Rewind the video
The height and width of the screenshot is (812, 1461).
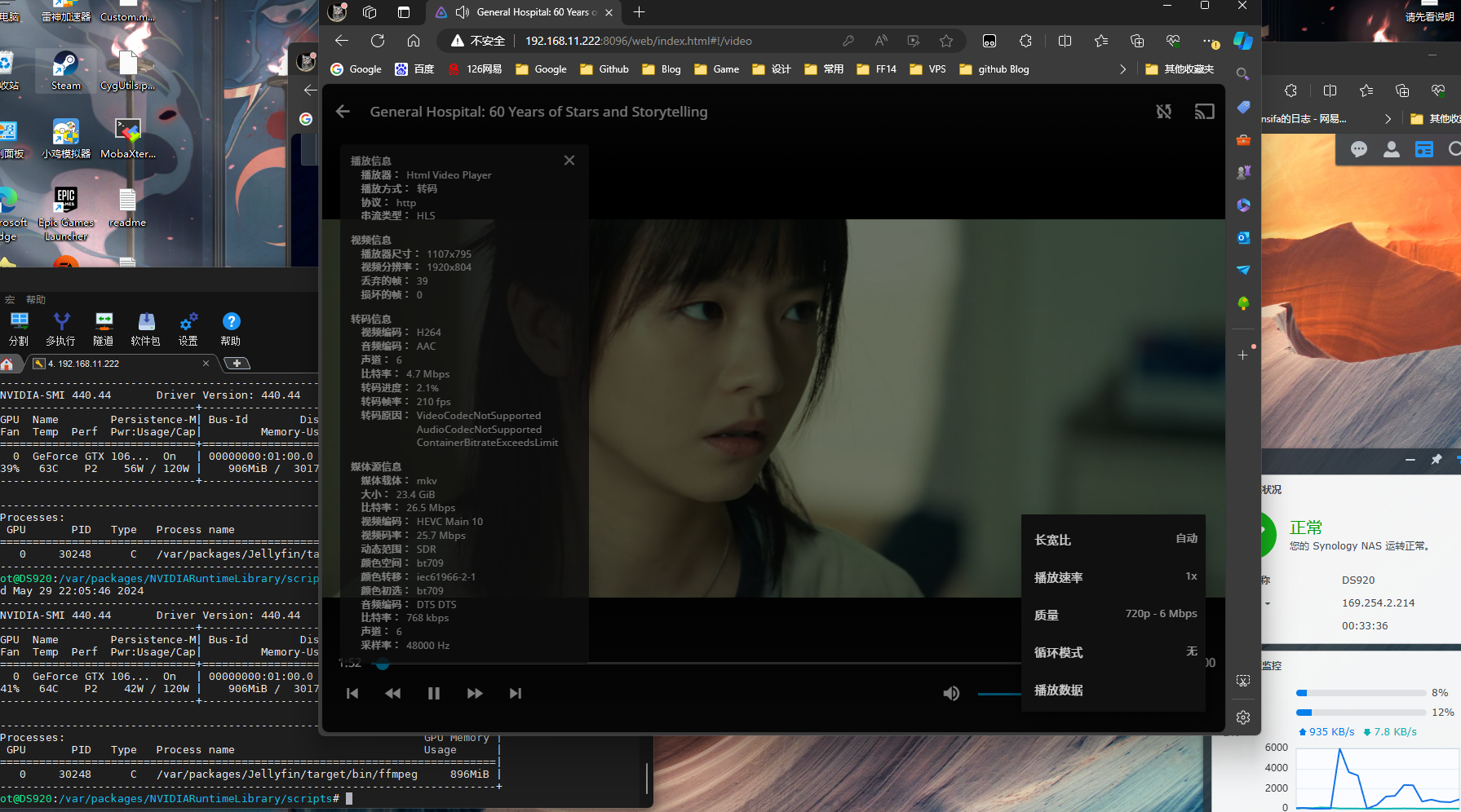[x=393, y=694]
